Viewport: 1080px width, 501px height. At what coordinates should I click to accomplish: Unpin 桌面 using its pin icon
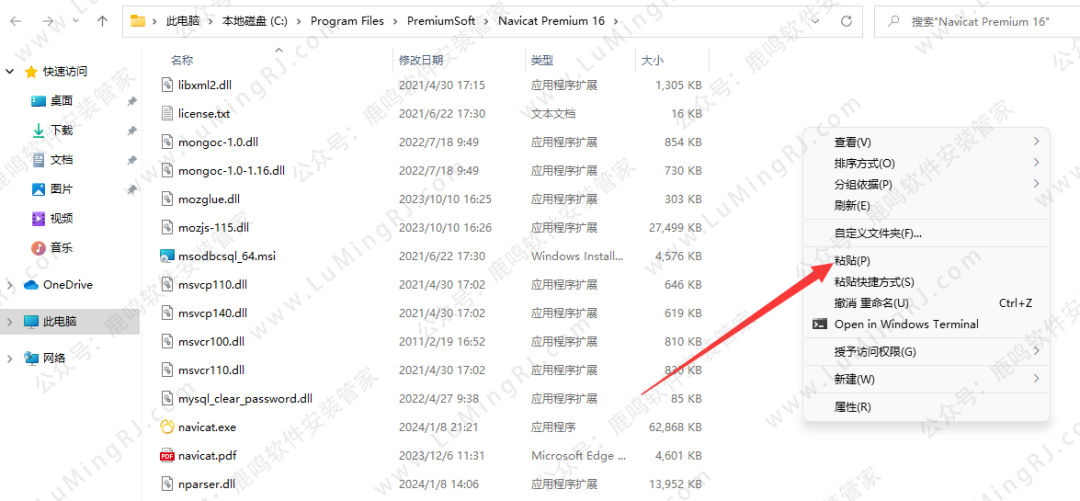(x=132, y=101)
